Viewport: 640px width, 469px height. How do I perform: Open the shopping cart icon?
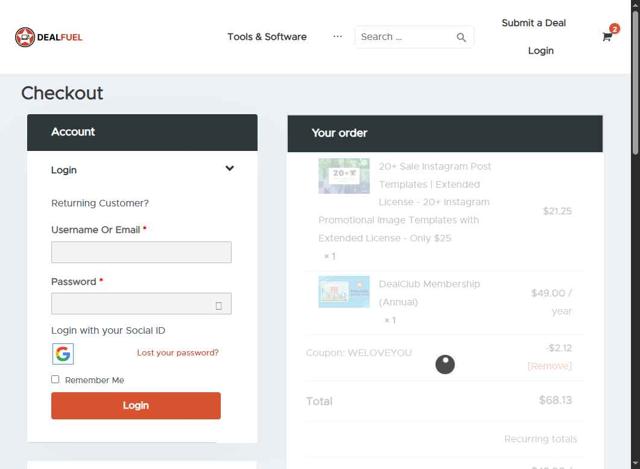pyautogui.click(x=607, y=37)
